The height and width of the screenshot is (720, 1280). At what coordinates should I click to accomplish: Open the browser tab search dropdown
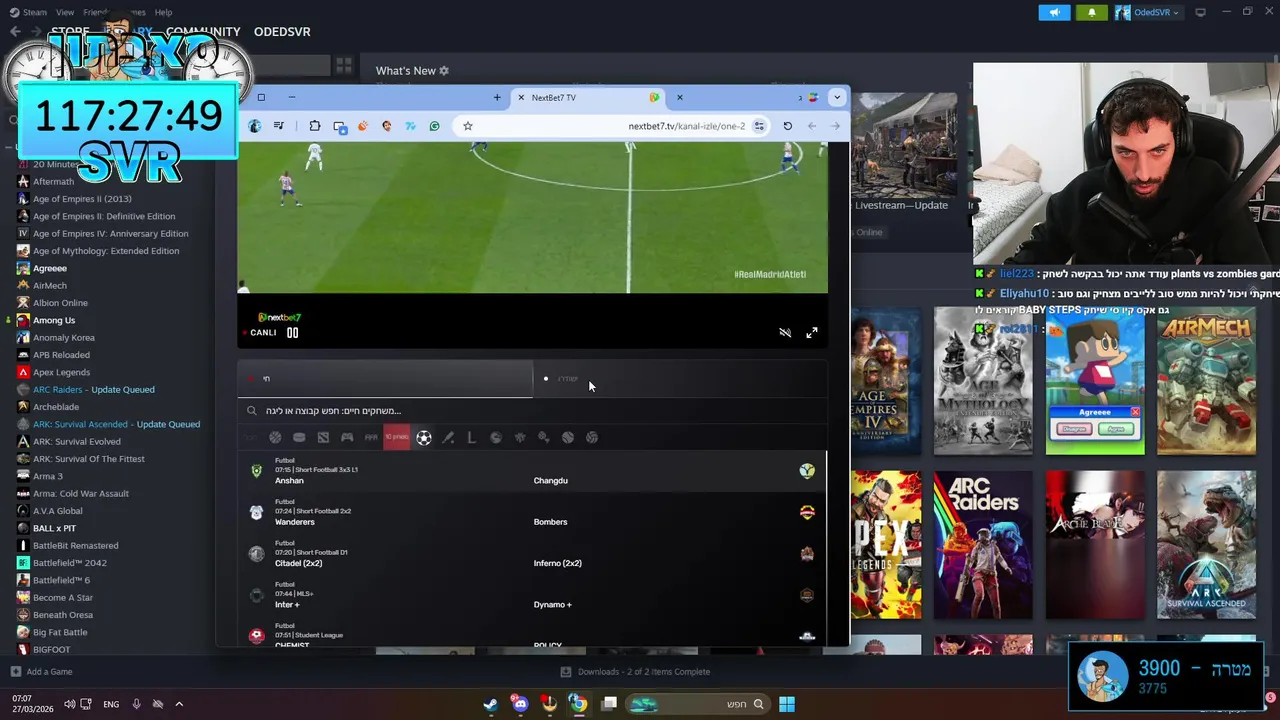coord(837,97)
